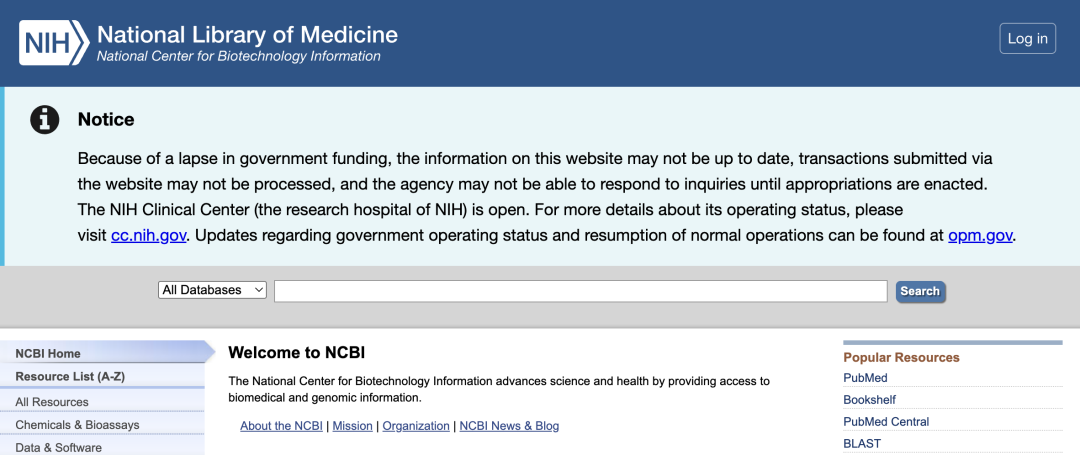This screenshot has height=455, width=1080.
Task: Open the cc.nih.gov link
Action: pyautogui.click(x=148, y=236)
